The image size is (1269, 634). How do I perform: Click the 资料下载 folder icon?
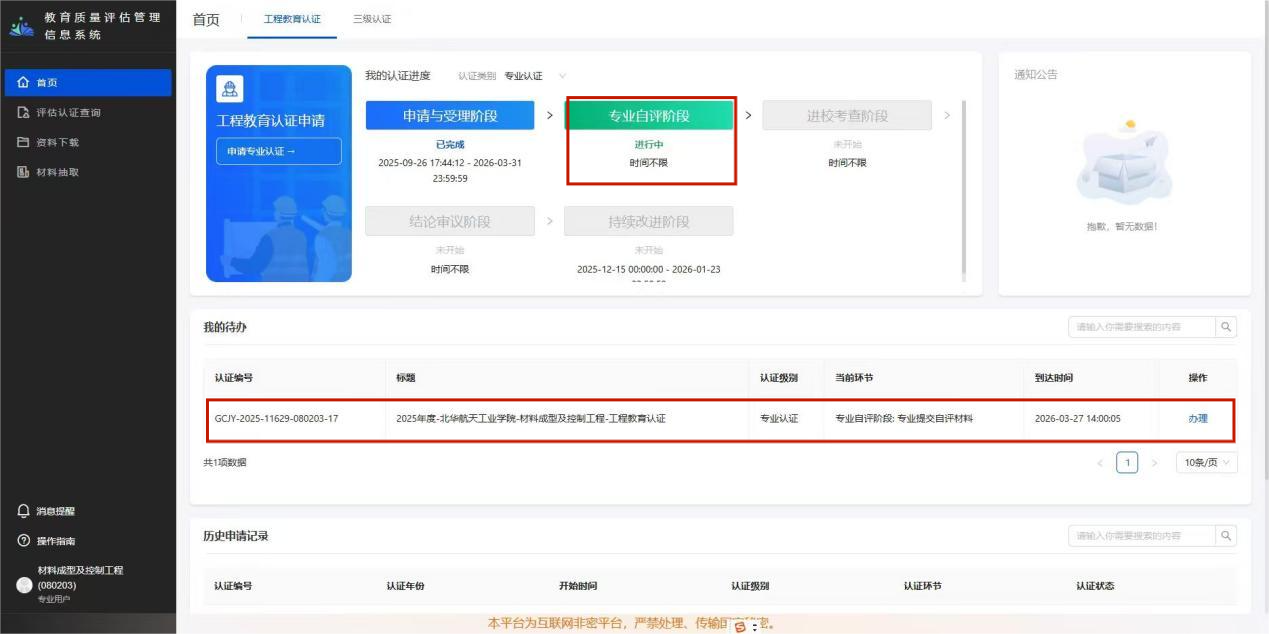point(23,142)
